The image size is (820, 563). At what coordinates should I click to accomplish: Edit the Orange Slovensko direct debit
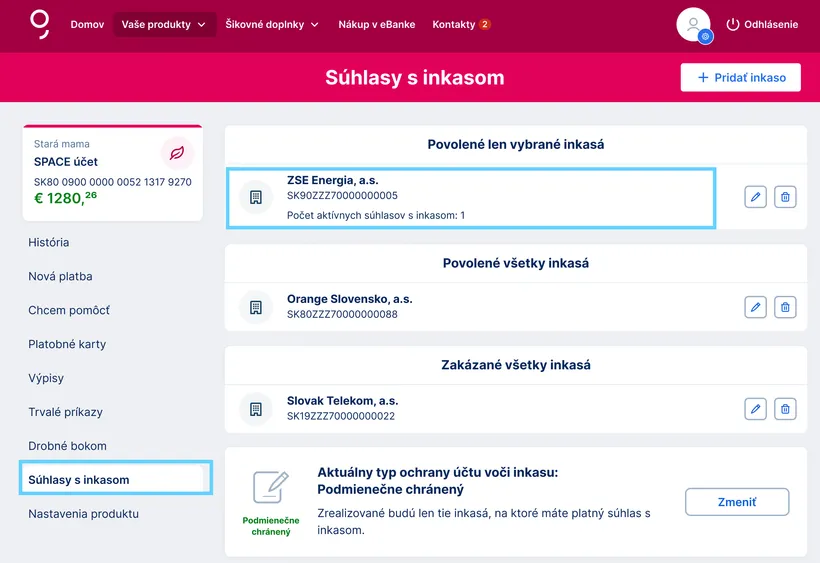(756, 307)
